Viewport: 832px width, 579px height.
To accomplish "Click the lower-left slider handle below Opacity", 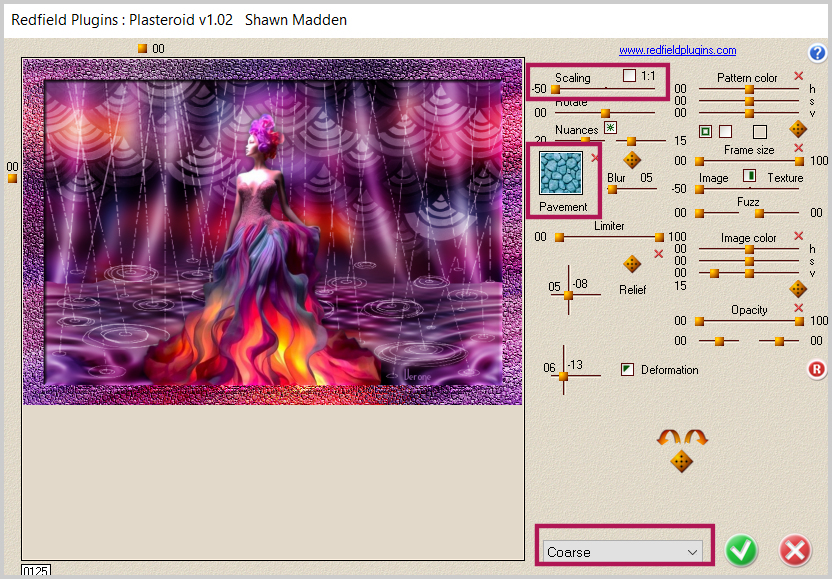I will click(720, 341).
